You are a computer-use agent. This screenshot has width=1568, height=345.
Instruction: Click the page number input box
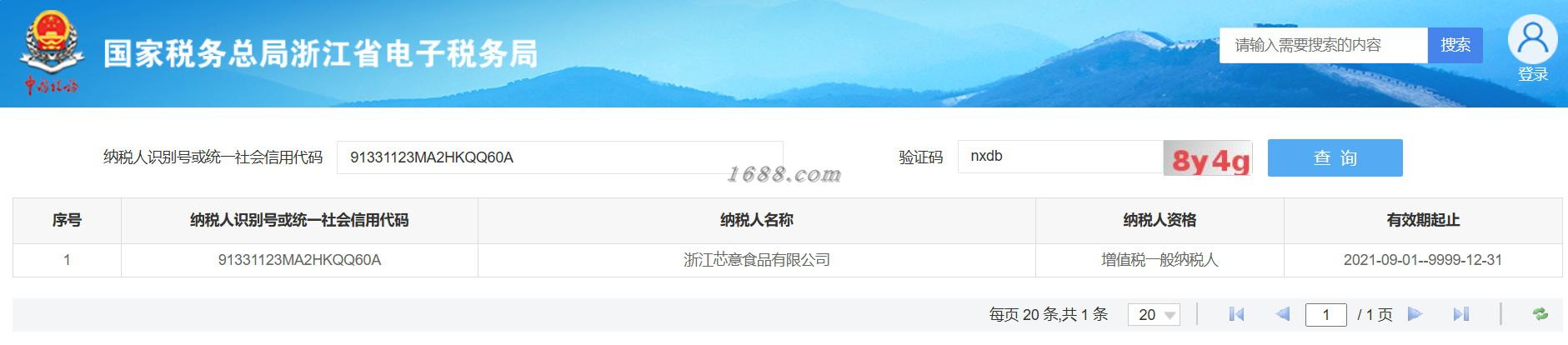(1325, 314)
